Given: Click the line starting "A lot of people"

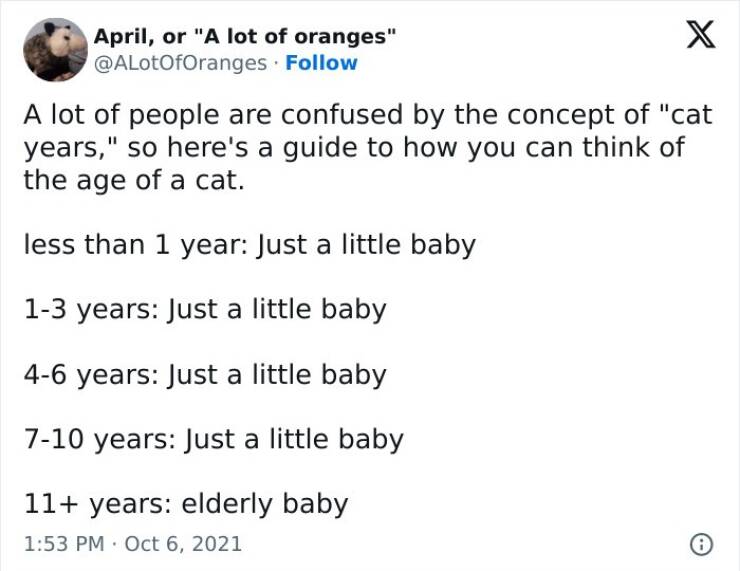Looking at the screenshot, I should [367, 115].
